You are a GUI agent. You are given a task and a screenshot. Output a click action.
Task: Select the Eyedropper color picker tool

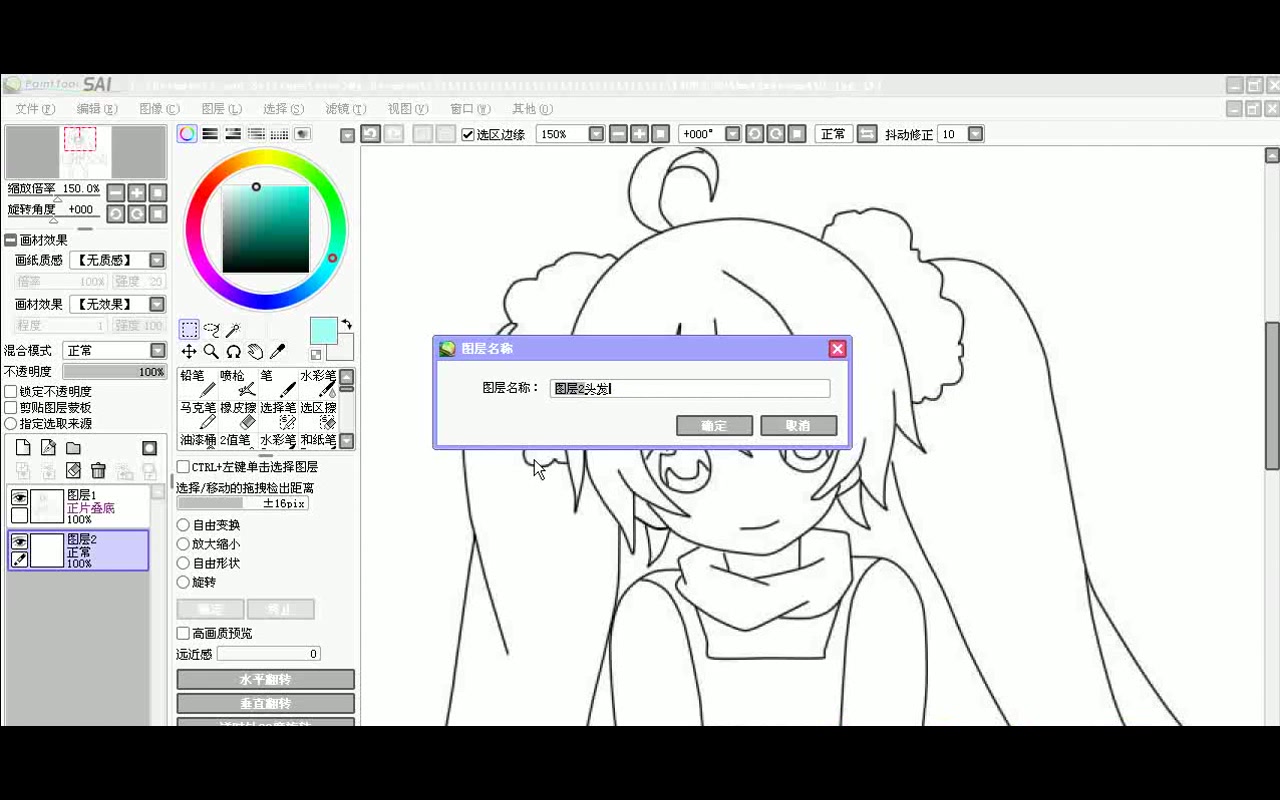tap(277, 352)
